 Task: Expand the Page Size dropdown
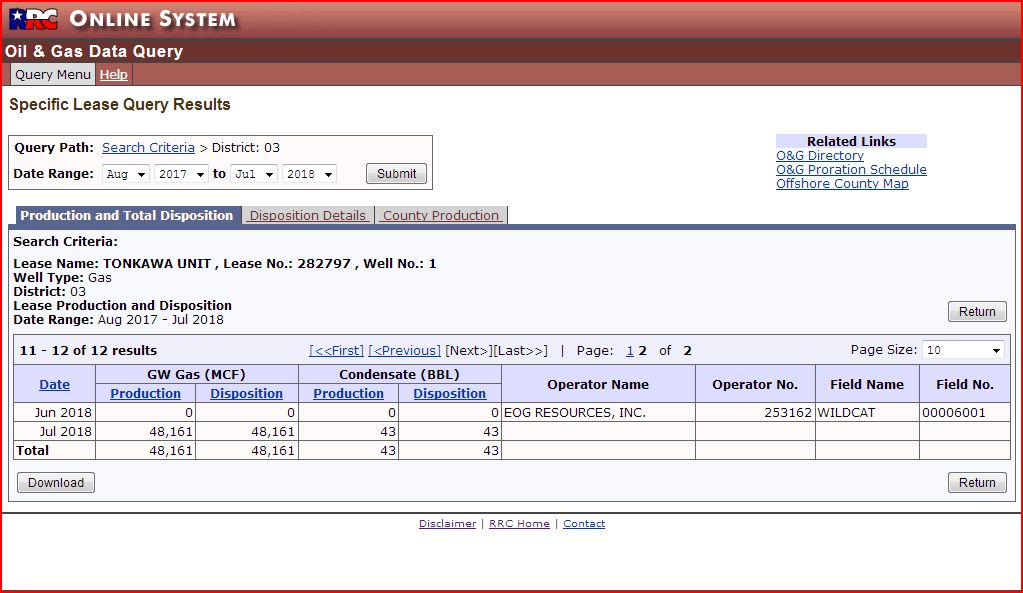coord(962,350)
